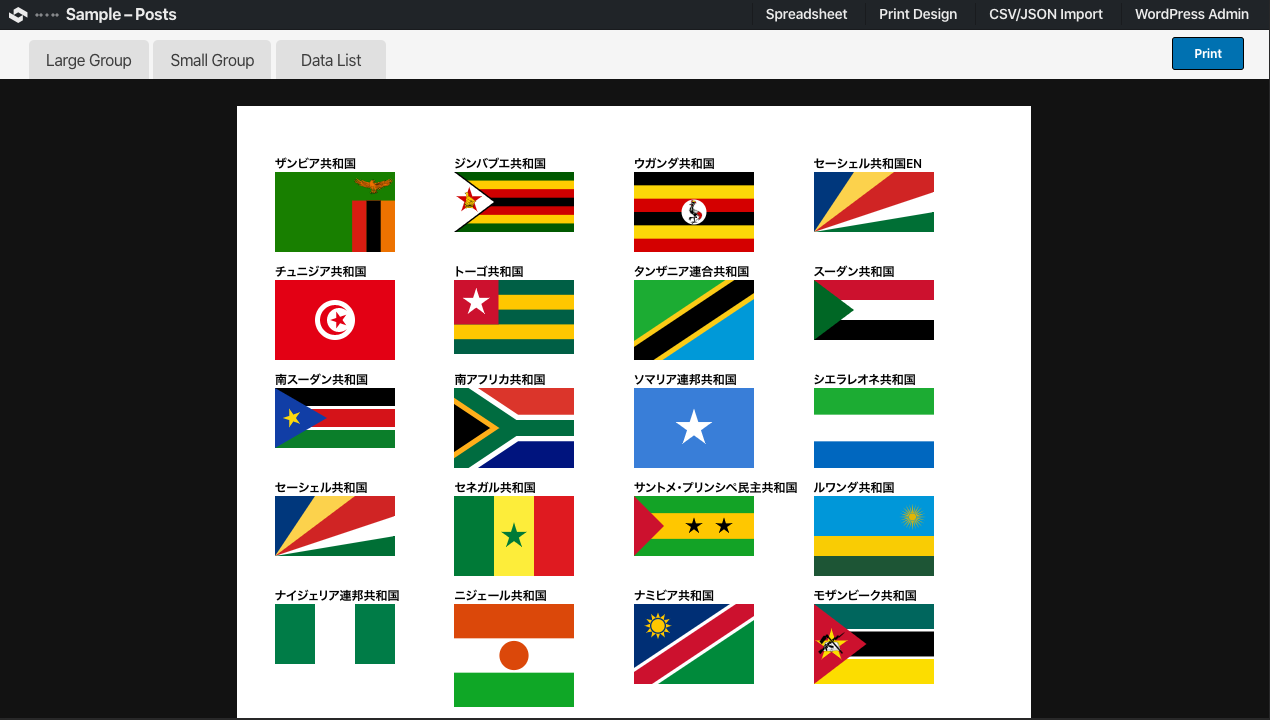Switch to the Small Group tab
Image resolution: width=1270 pixels, height=720 pixels.
tap(212, 60)
